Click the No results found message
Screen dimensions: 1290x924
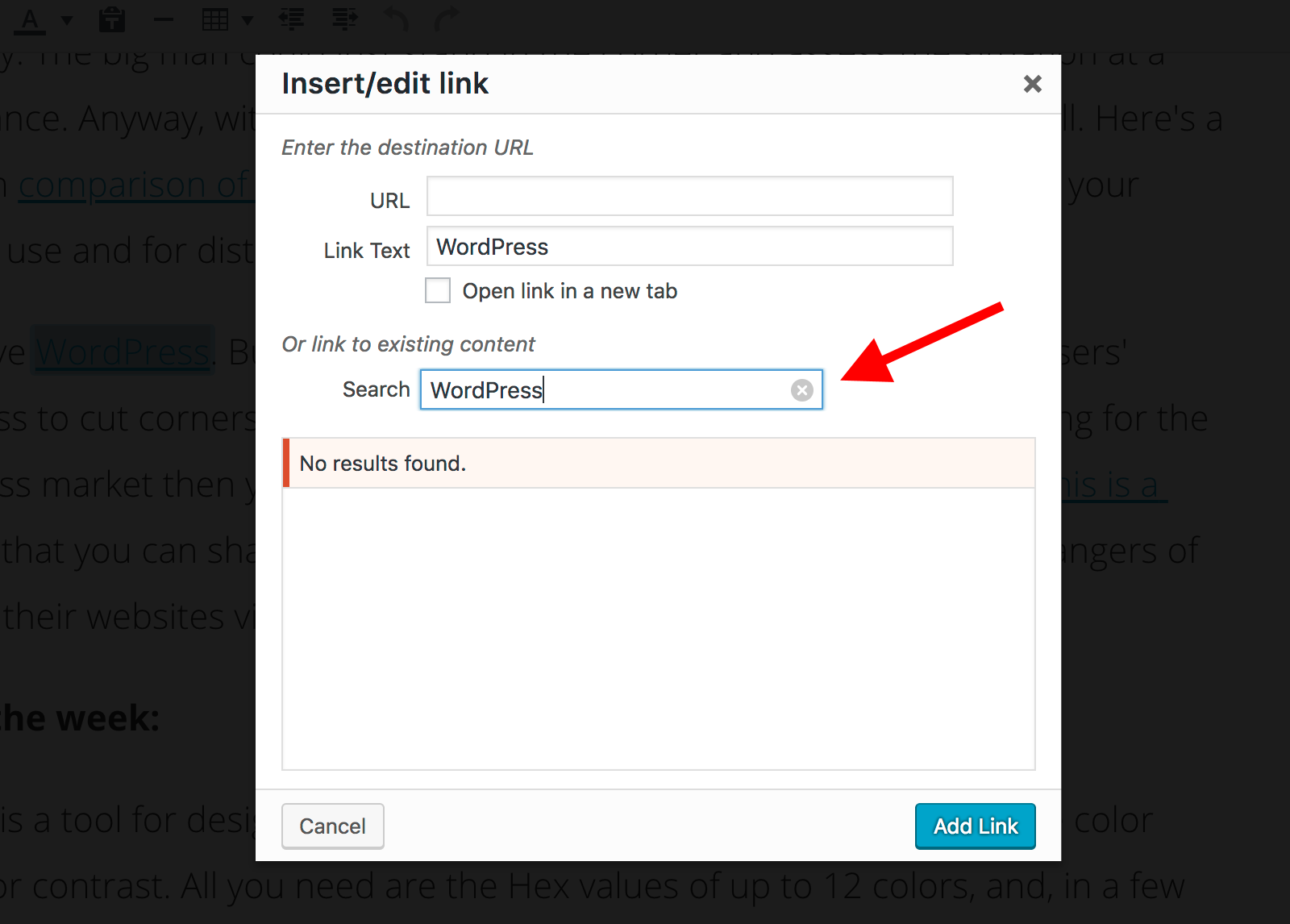pyautogui.click(x=383, y=464)
